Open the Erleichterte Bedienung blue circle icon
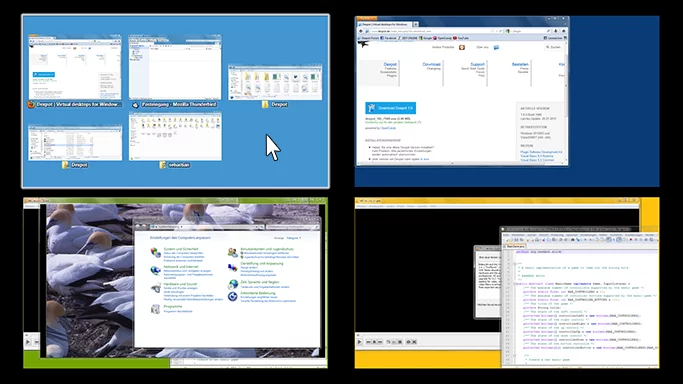Viewport: 683px width, 384px height. (x=233, y=296)
